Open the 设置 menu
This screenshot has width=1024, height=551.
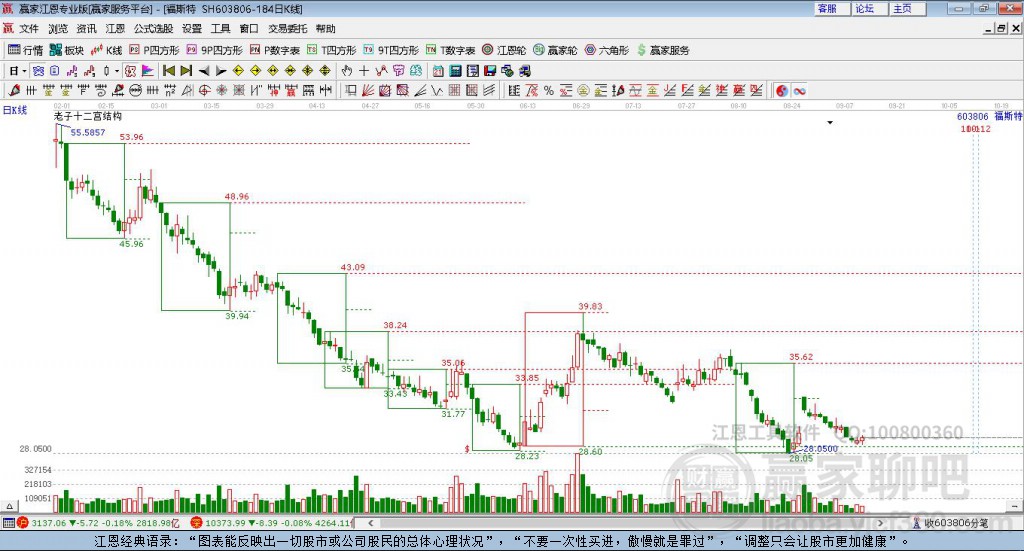(x=192, y=29)
